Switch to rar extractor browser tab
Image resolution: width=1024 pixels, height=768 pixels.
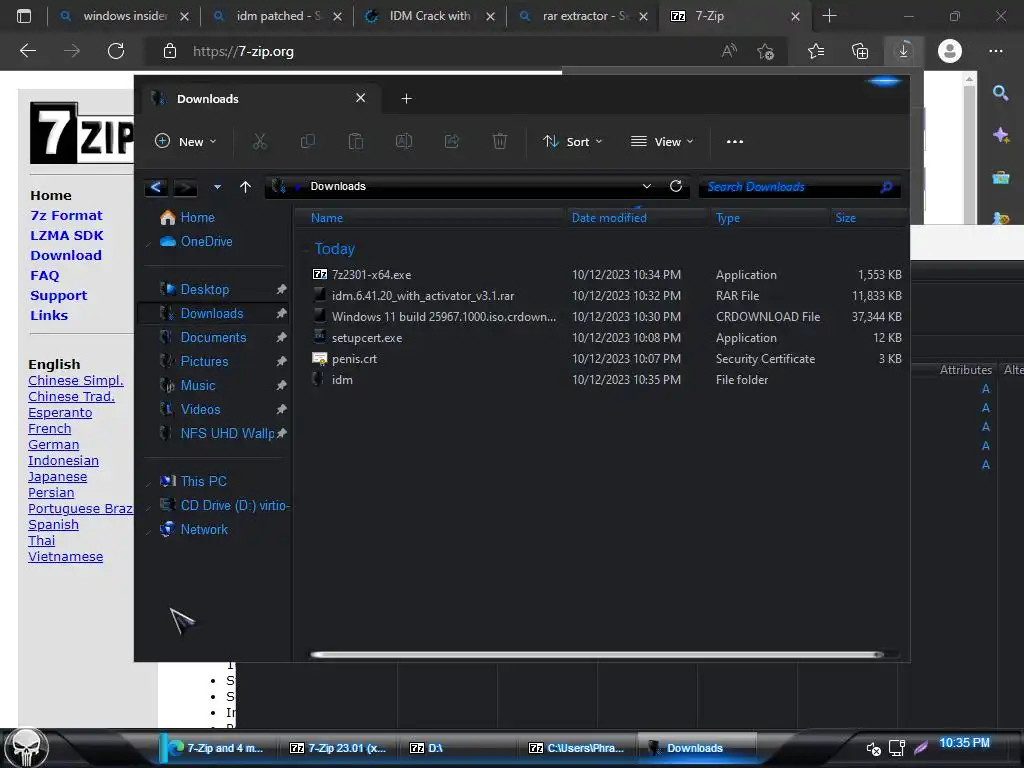[x=583, y=16]
